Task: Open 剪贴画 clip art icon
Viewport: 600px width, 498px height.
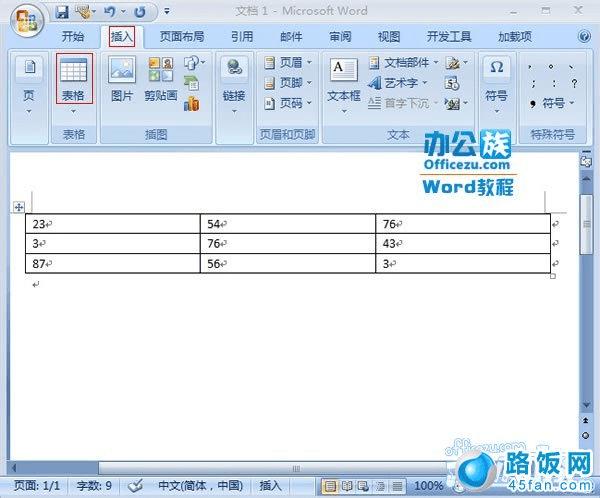Action: click(161, 69)
